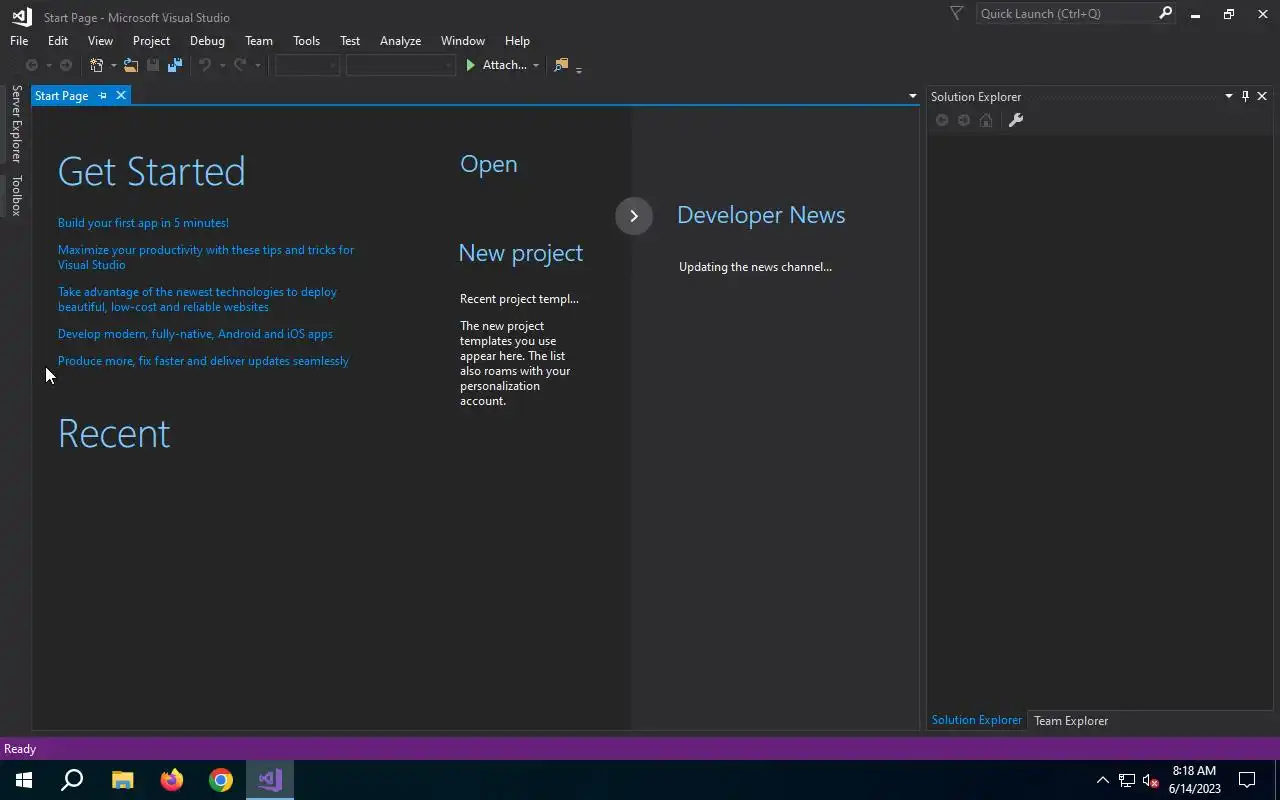Image resolution: width=1280 pixels, height=800 pixels.
Task: Click the Navigate Forward toolbar arrow
Action: (x=66, y=65)
